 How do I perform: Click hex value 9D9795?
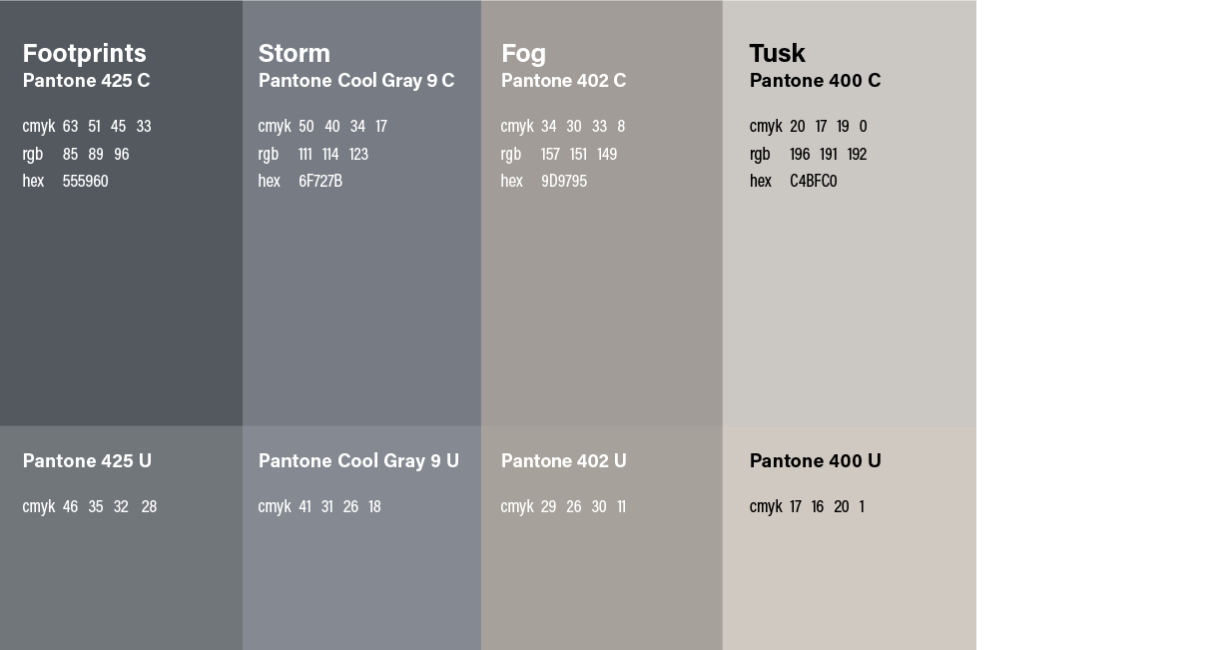pos(564,181)
